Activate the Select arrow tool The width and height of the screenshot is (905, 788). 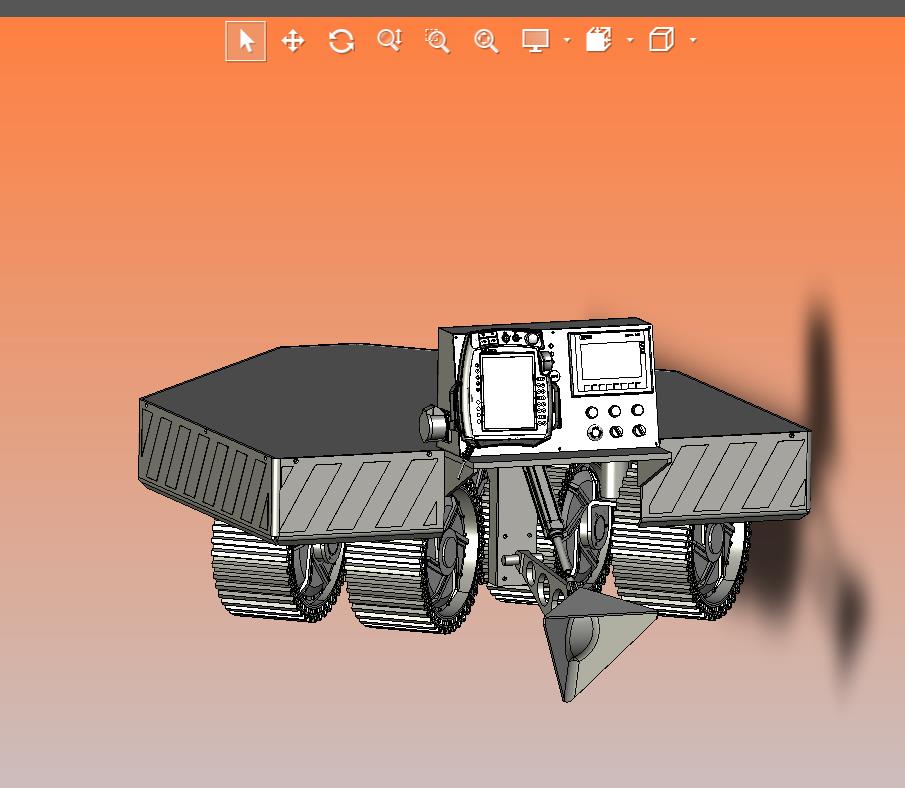tap(246, 42)
